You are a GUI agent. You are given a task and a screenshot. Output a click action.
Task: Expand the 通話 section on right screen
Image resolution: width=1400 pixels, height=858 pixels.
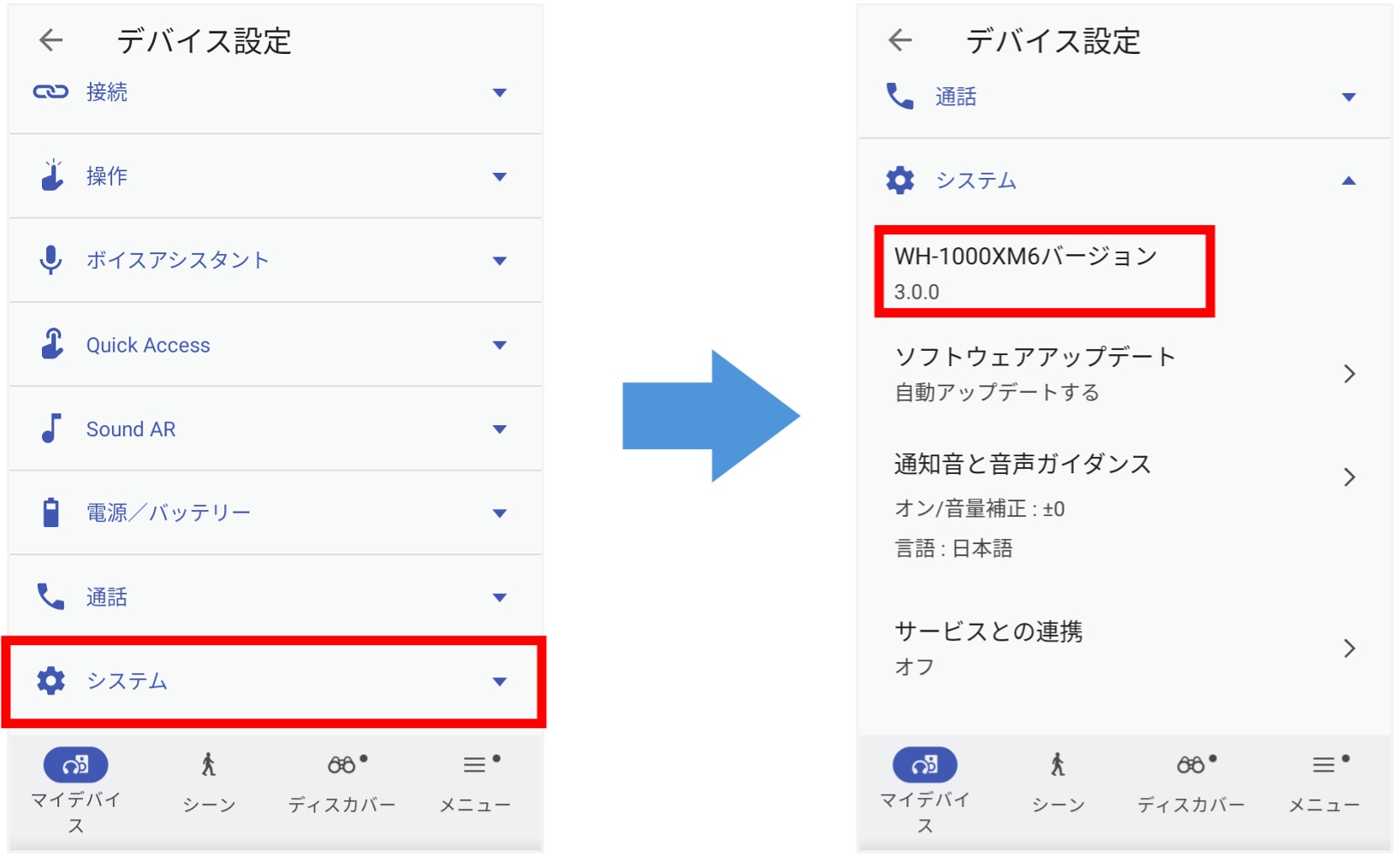1349,97
